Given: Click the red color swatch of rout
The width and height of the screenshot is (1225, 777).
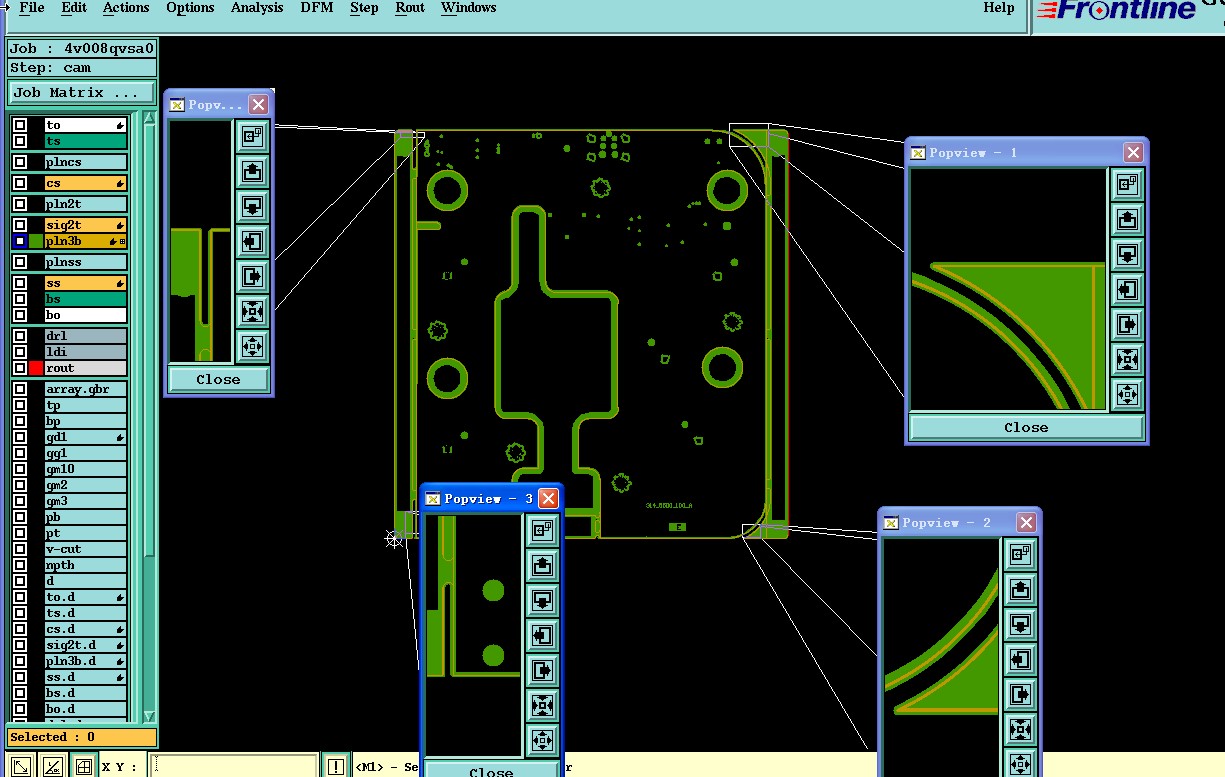Looking at the screenshot, I should click(x=36, y=368).
